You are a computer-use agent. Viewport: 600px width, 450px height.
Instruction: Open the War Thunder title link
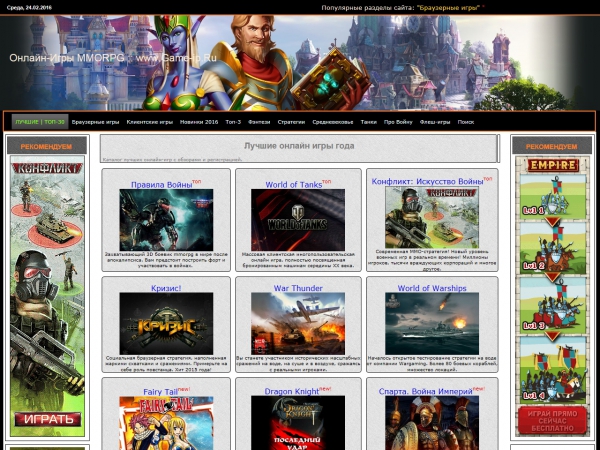[298, 288]
